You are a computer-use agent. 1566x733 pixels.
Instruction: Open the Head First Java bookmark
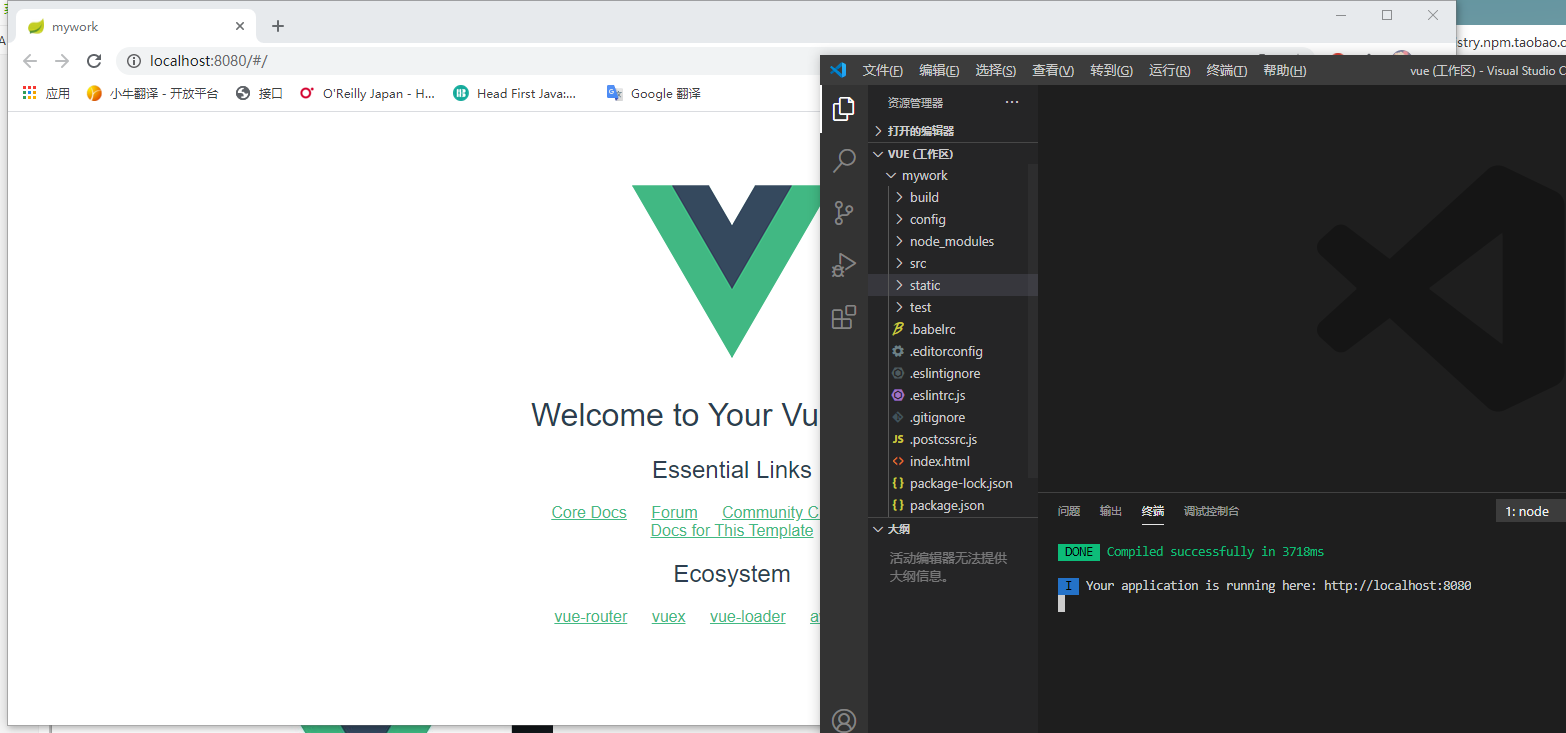515,93
